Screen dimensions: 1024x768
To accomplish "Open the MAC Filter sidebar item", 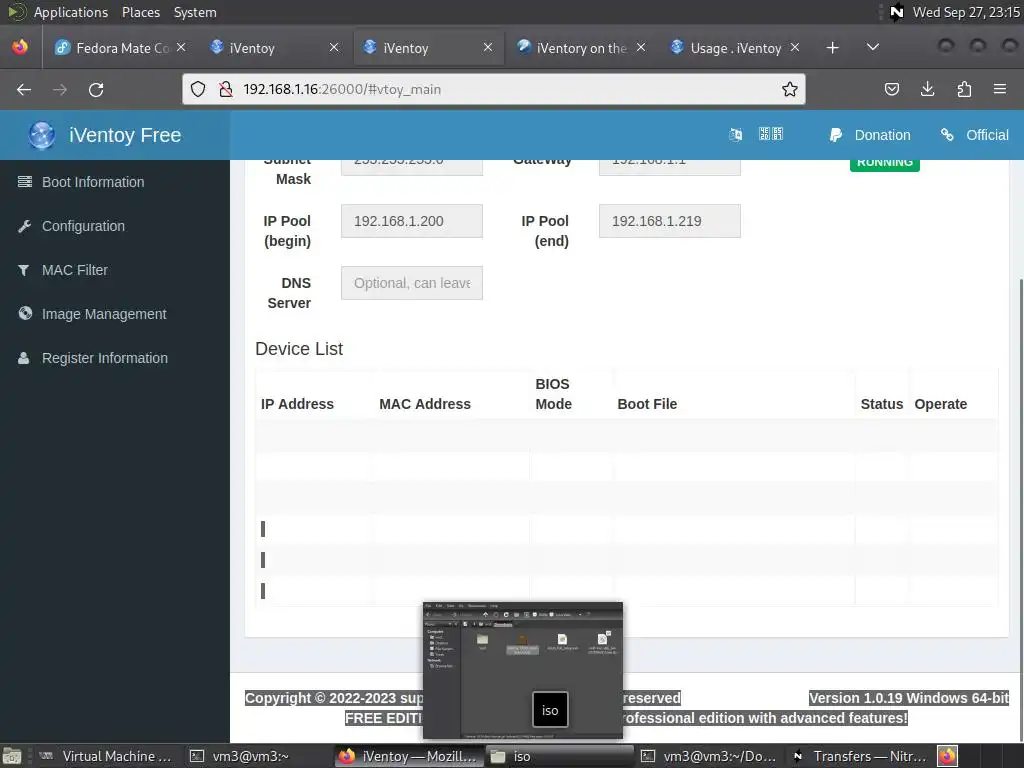I will tap(74, 270).
